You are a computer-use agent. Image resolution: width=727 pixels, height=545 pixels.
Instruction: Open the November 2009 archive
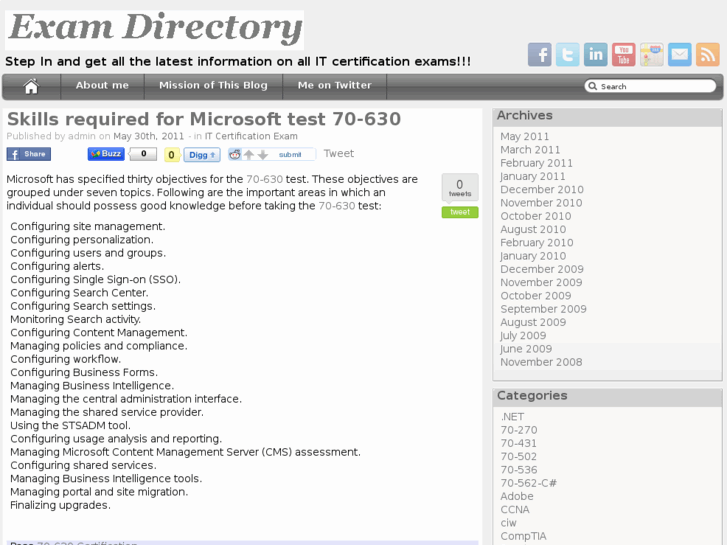(x=541, y=282)
